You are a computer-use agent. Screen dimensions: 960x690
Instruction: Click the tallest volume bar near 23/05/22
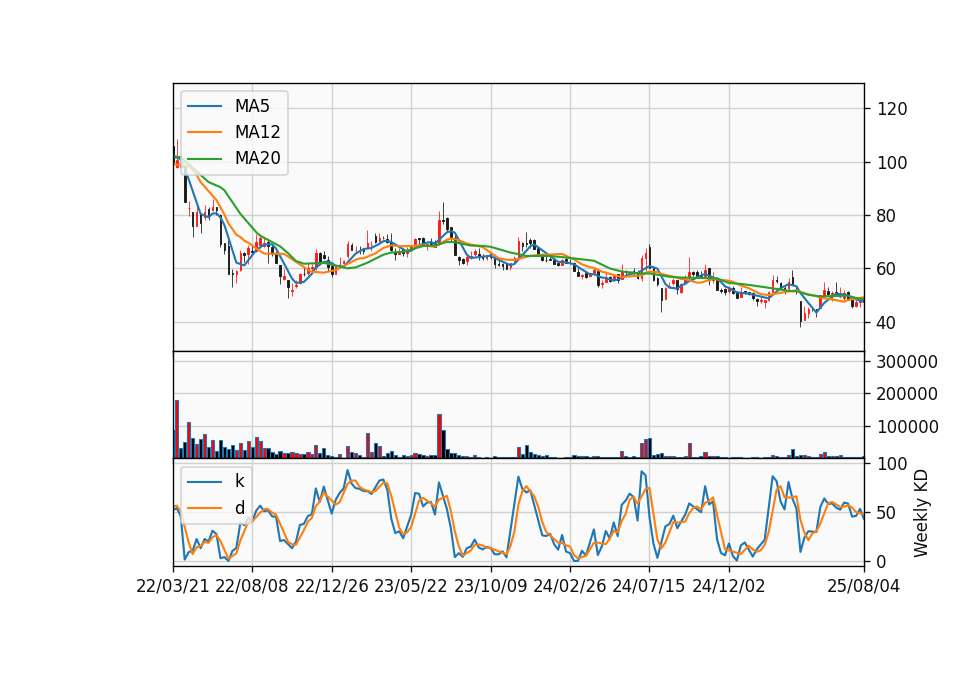439,436
